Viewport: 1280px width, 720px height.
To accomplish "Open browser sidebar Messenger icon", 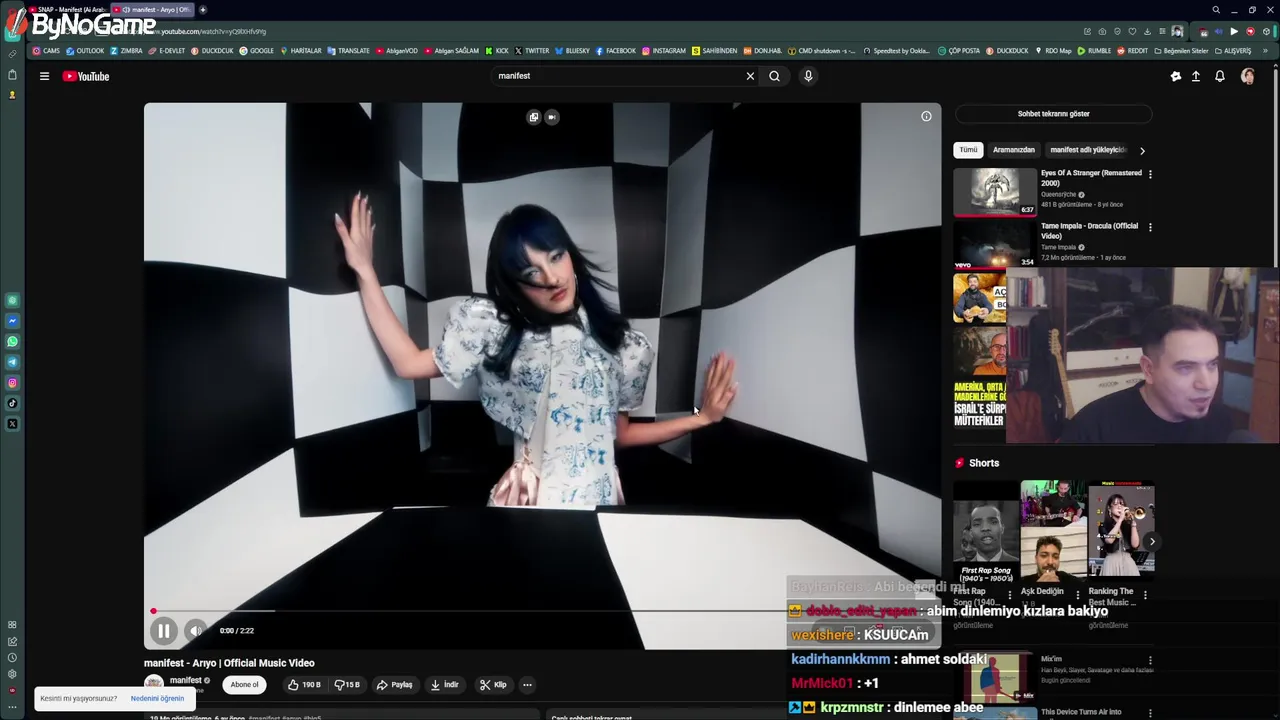I will point(12,321).
